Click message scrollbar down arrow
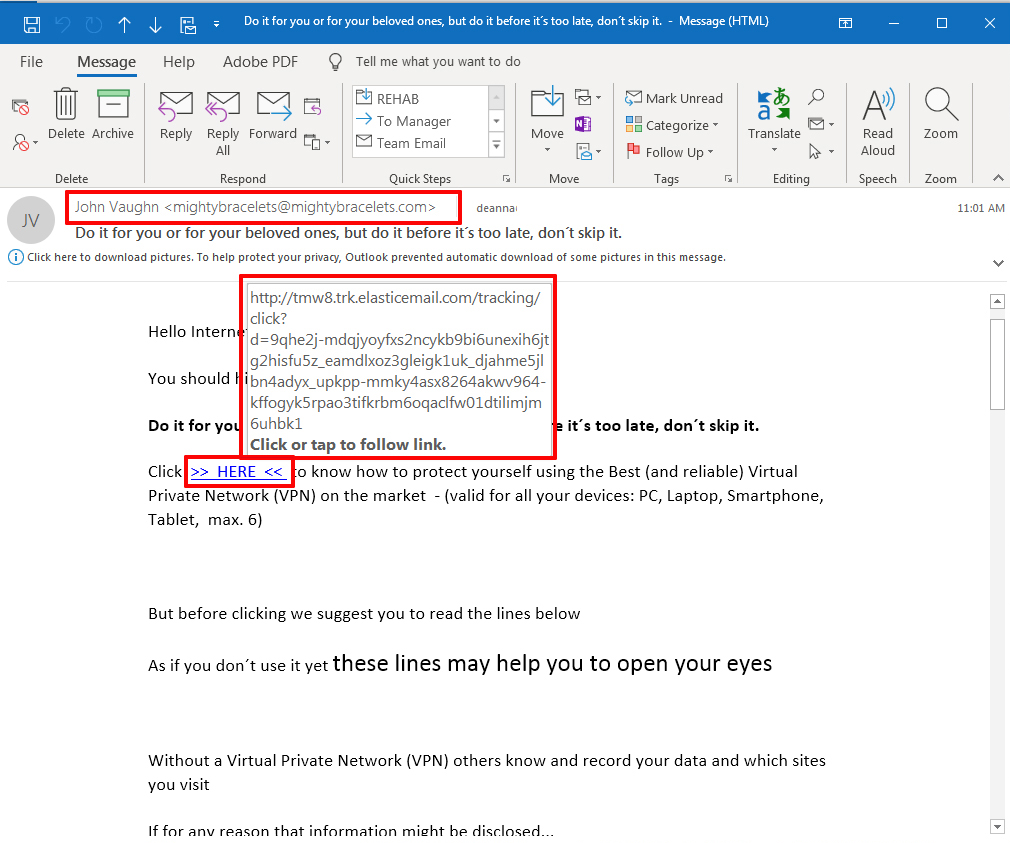Viewport: 1010px width, 843px height. (x=997, y=826)
